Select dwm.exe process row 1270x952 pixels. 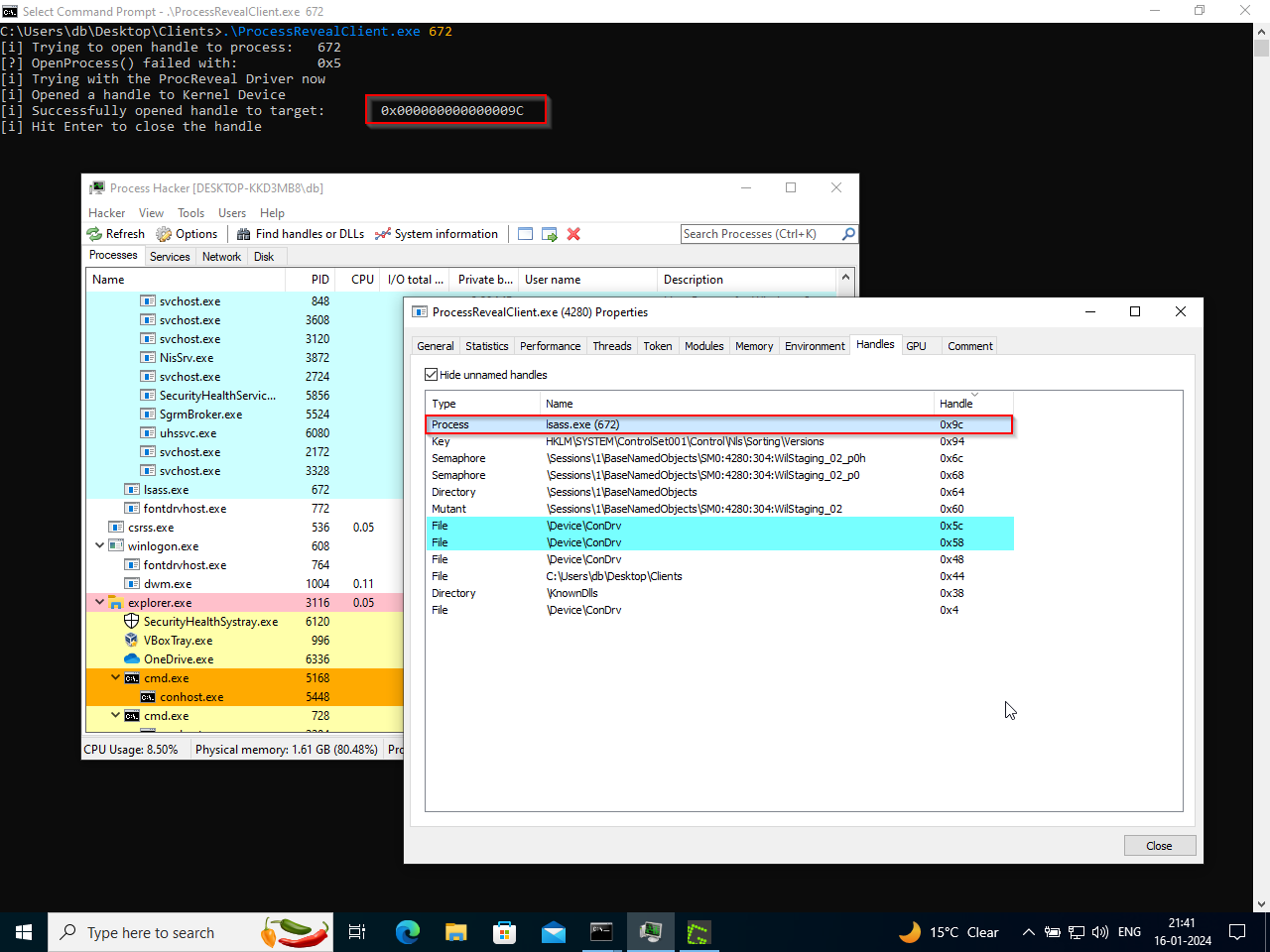point(245,584)
